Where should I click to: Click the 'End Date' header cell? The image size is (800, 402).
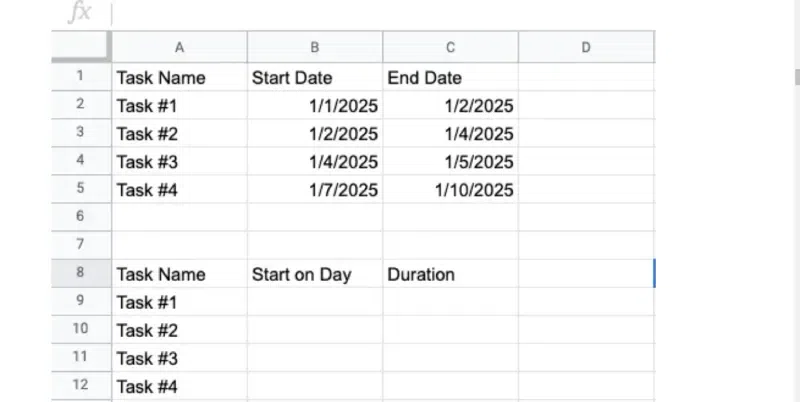coord(450,77)
